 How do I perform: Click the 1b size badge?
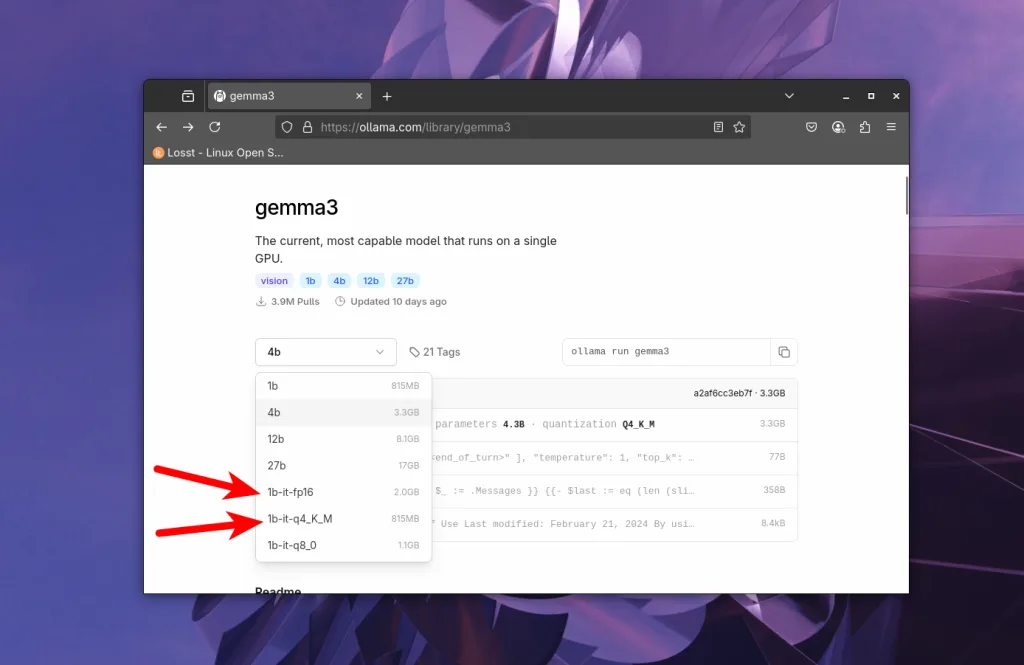[310, 281]
